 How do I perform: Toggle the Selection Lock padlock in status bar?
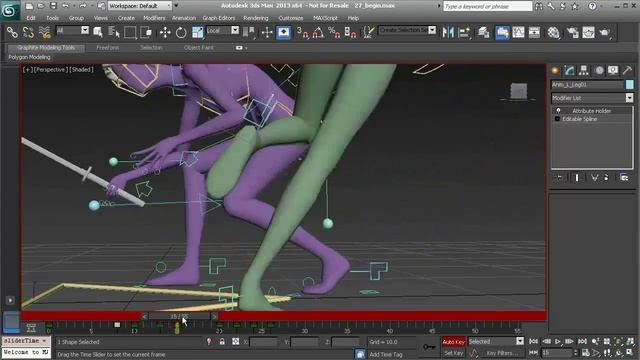pyautogui.click(x=222, y=342)
